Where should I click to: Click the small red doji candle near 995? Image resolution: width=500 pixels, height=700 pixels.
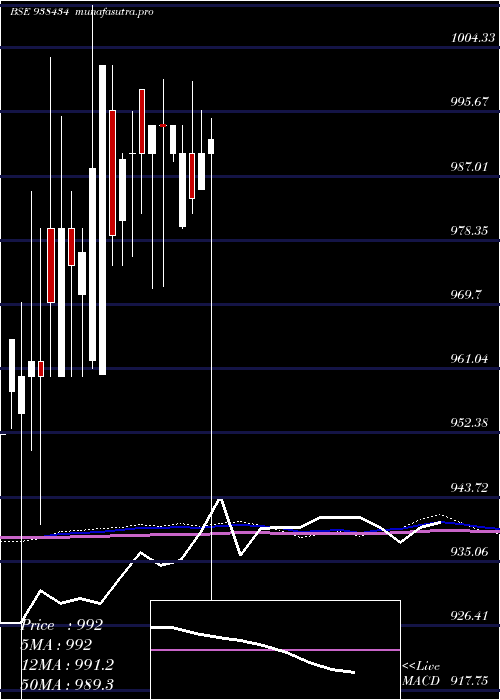163,125
